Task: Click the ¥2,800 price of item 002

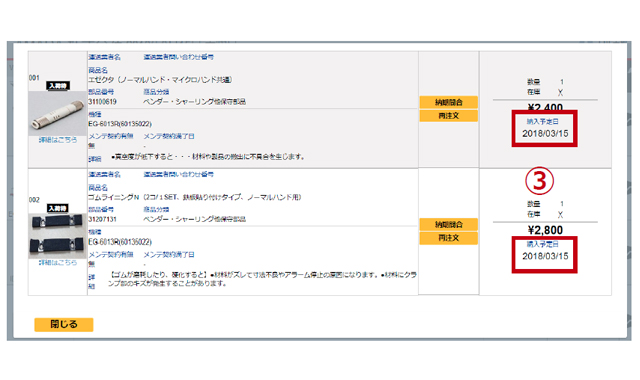Action: (545, 230)
